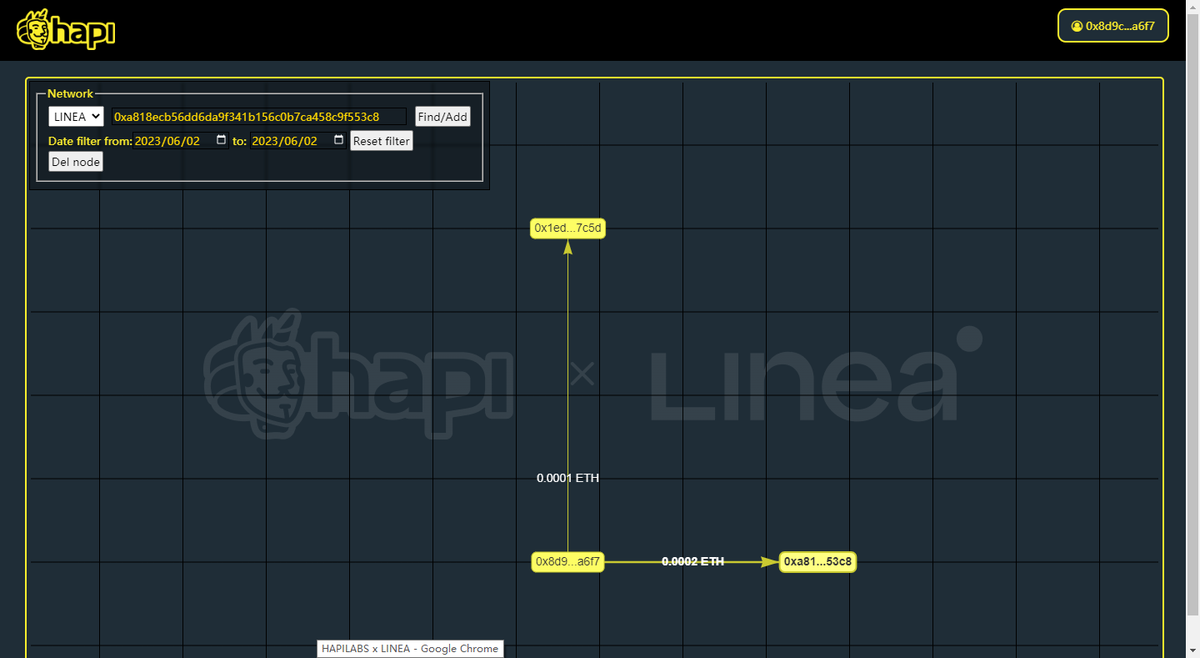Edit the date filter to field
This screenshot has width=1200, height=658.
298,141
